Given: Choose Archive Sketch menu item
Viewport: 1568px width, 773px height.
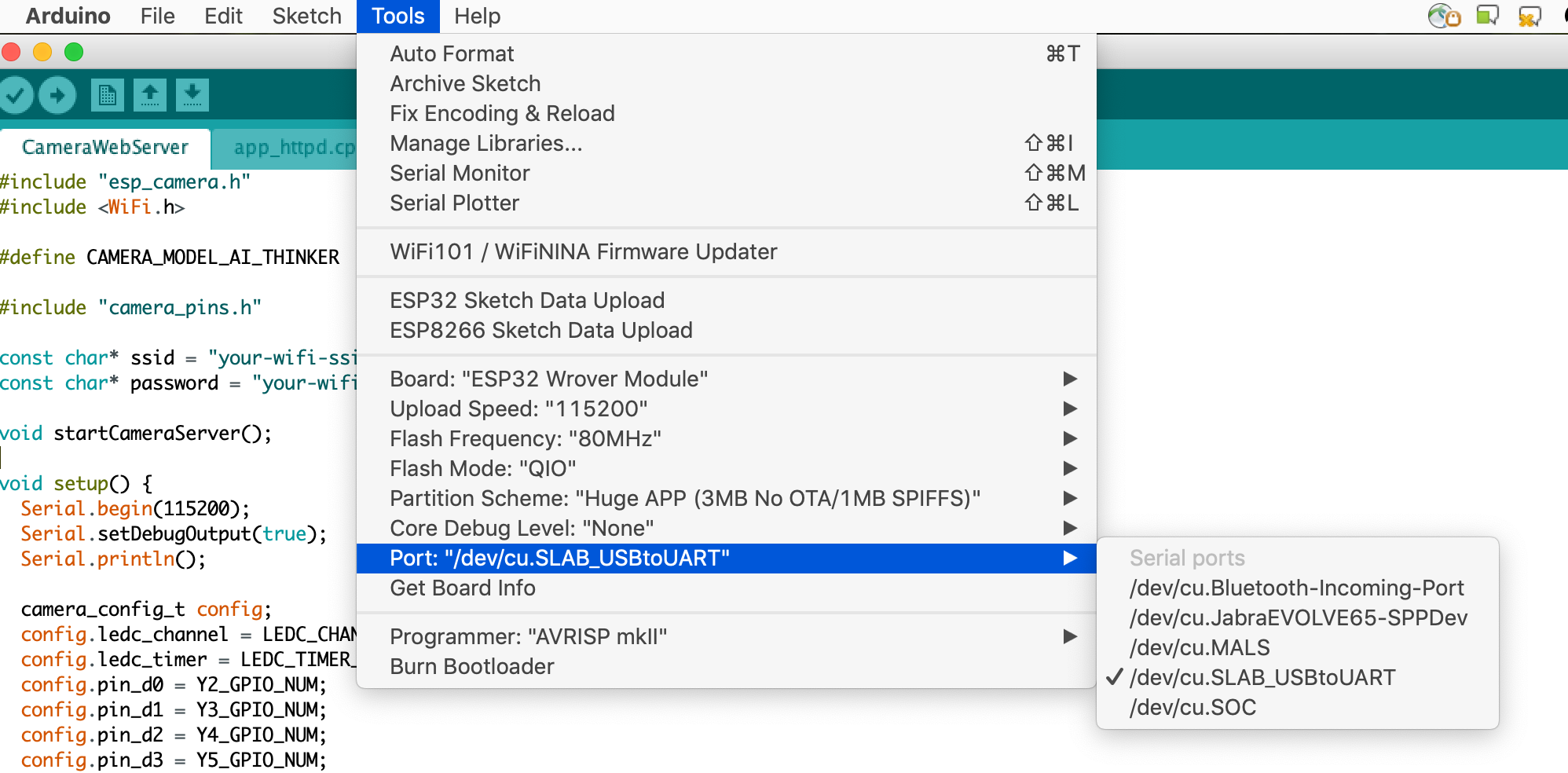Looking at the screenshot, I should pyautogui.click(x=726, y=83).
